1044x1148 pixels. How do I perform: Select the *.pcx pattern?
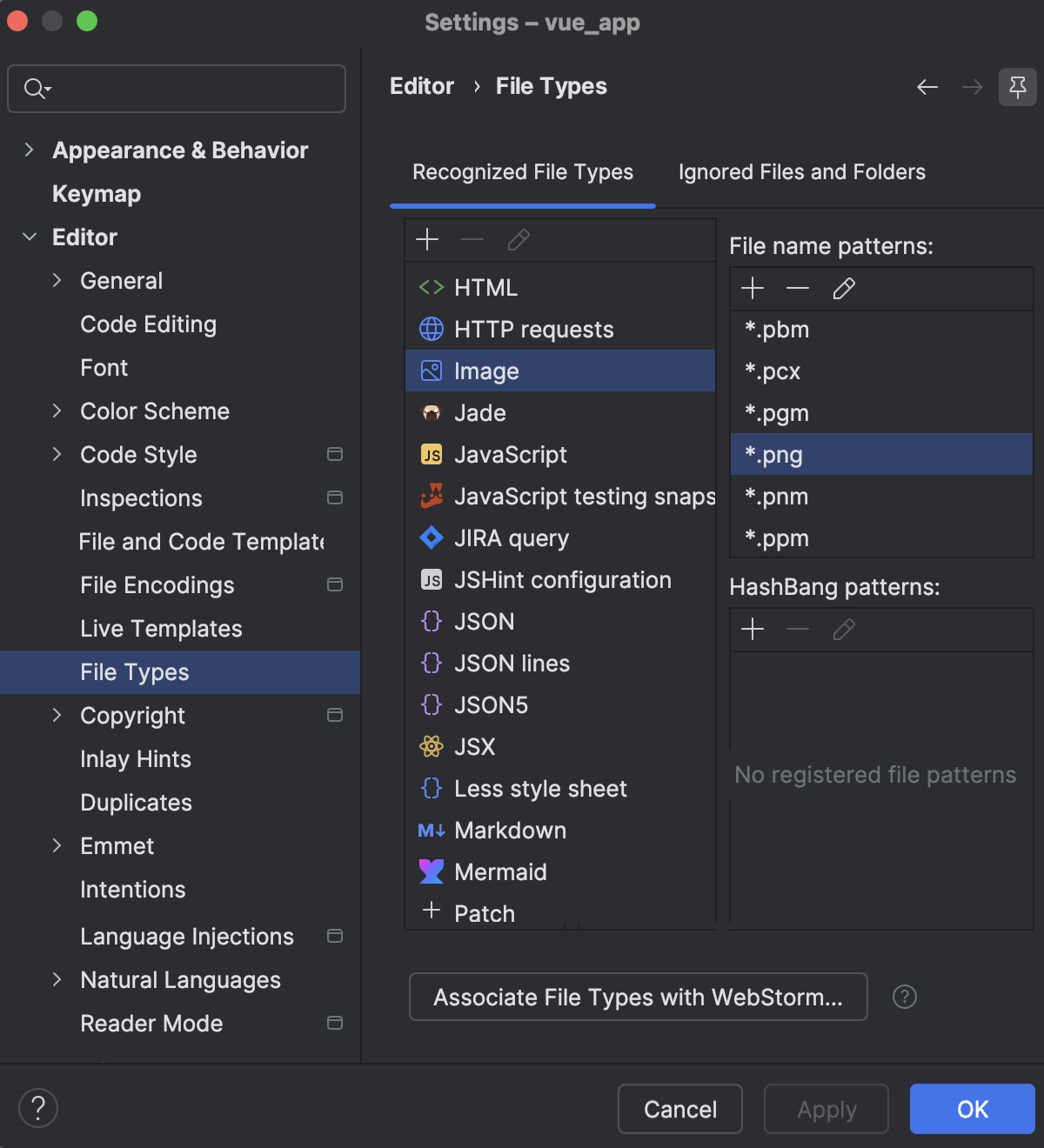point(881,371)
